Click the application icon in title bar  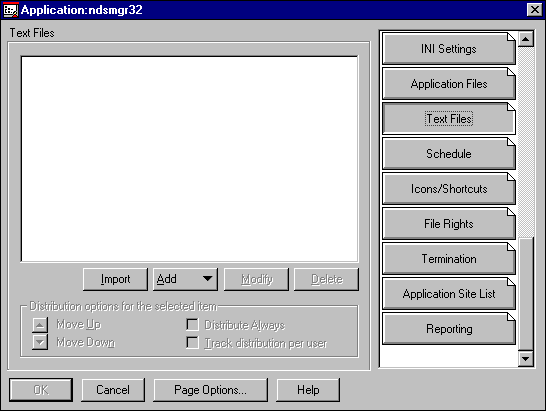coord(10,10)
